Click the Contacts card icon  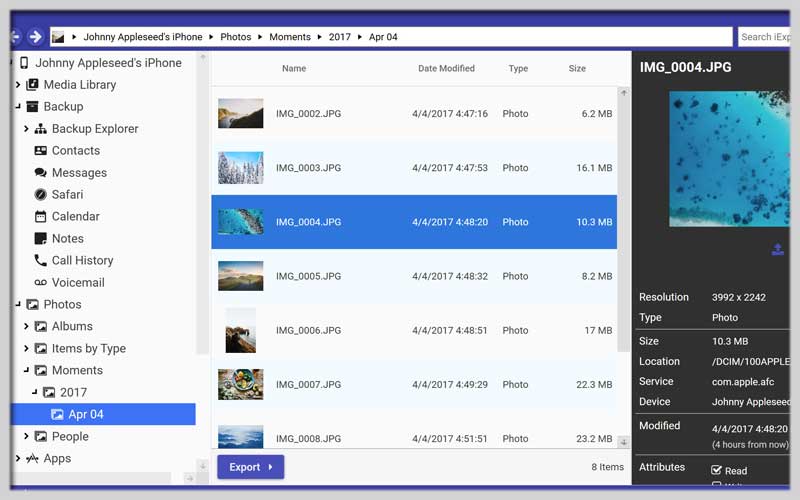(40, 151)
